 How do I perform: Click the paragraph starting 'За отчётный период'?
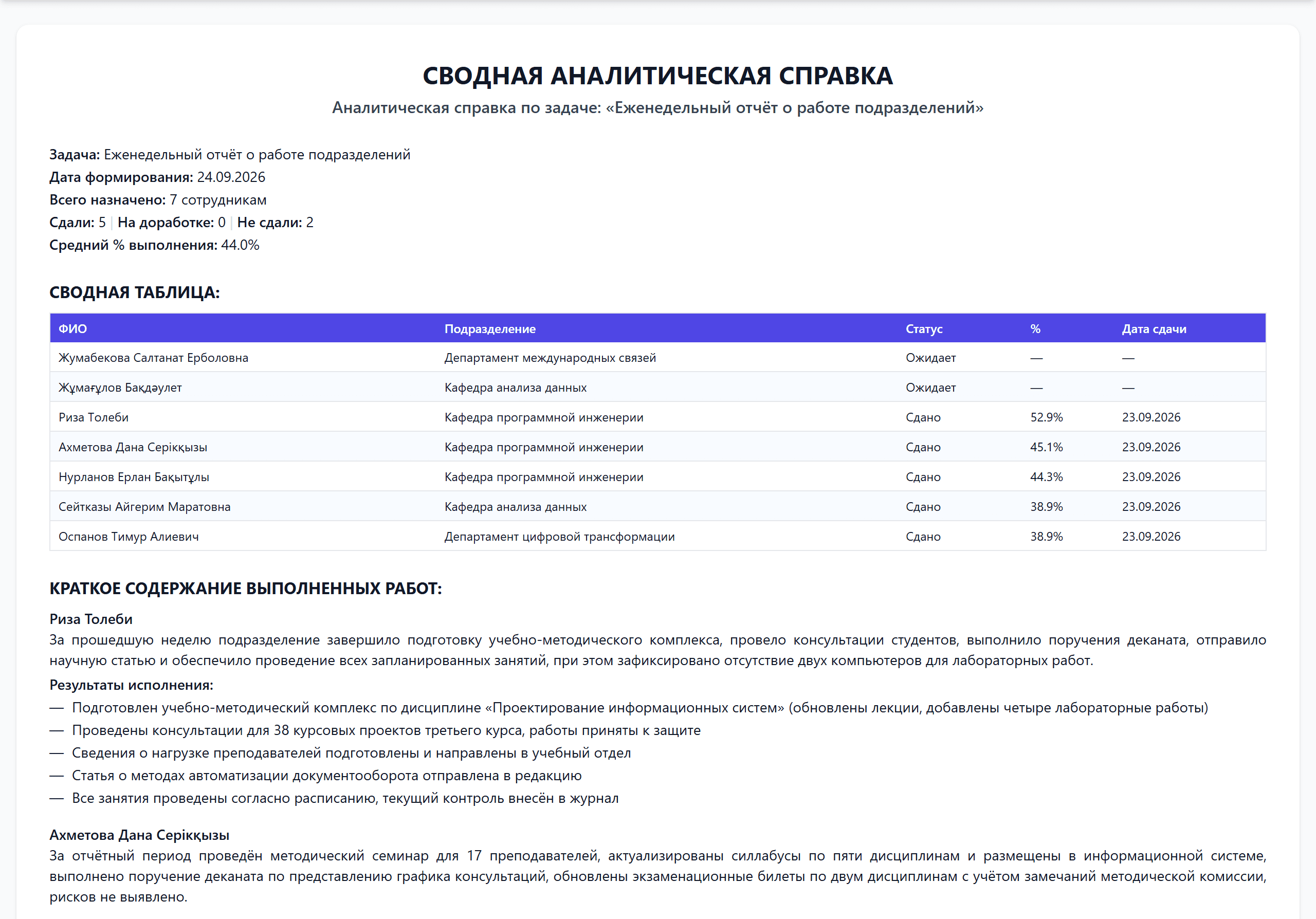(x=657, y=877)
